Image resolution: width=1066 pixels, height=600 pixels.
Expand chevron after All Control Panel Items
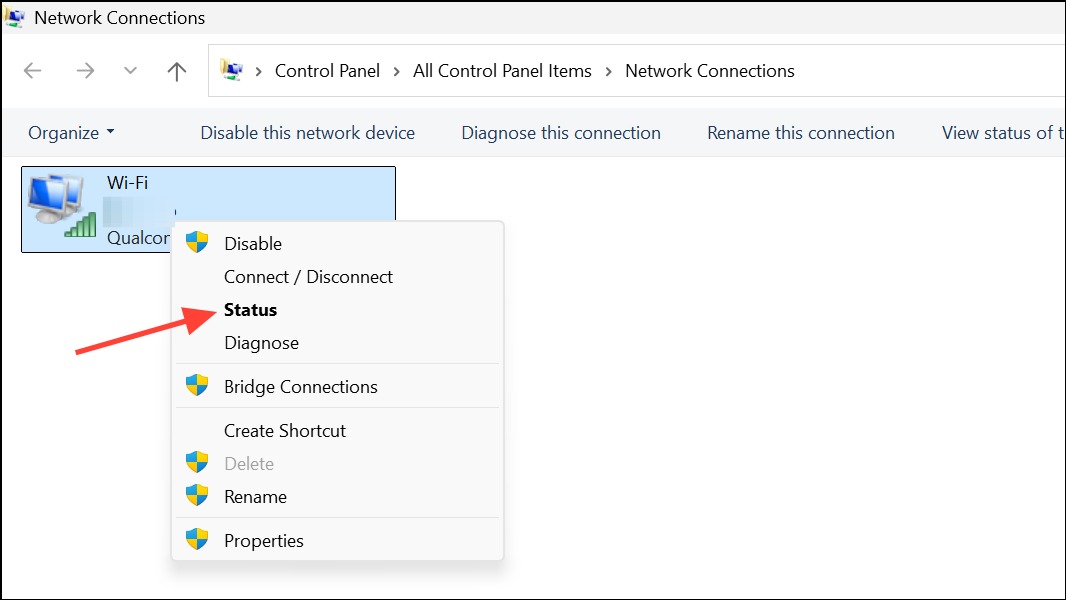click(608, 71)
